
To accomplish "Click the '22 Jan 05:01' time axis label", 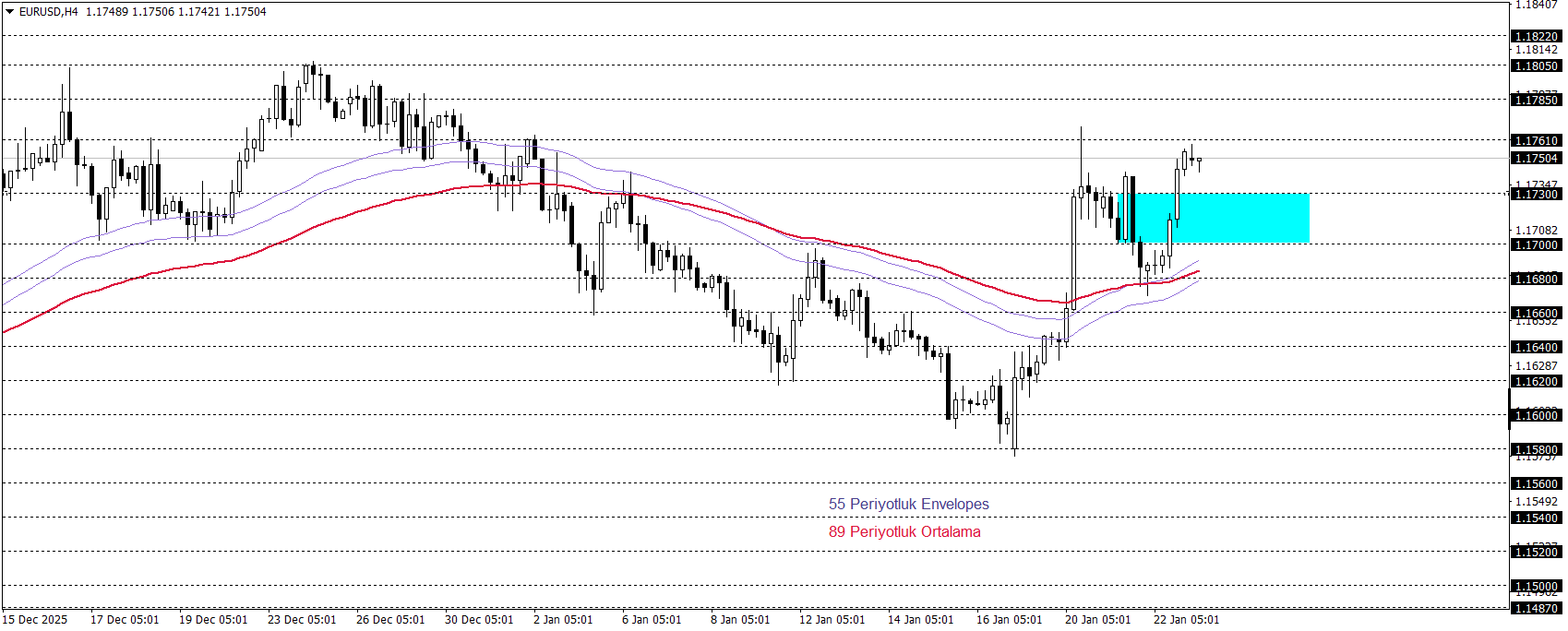I will click(1187, 620).
